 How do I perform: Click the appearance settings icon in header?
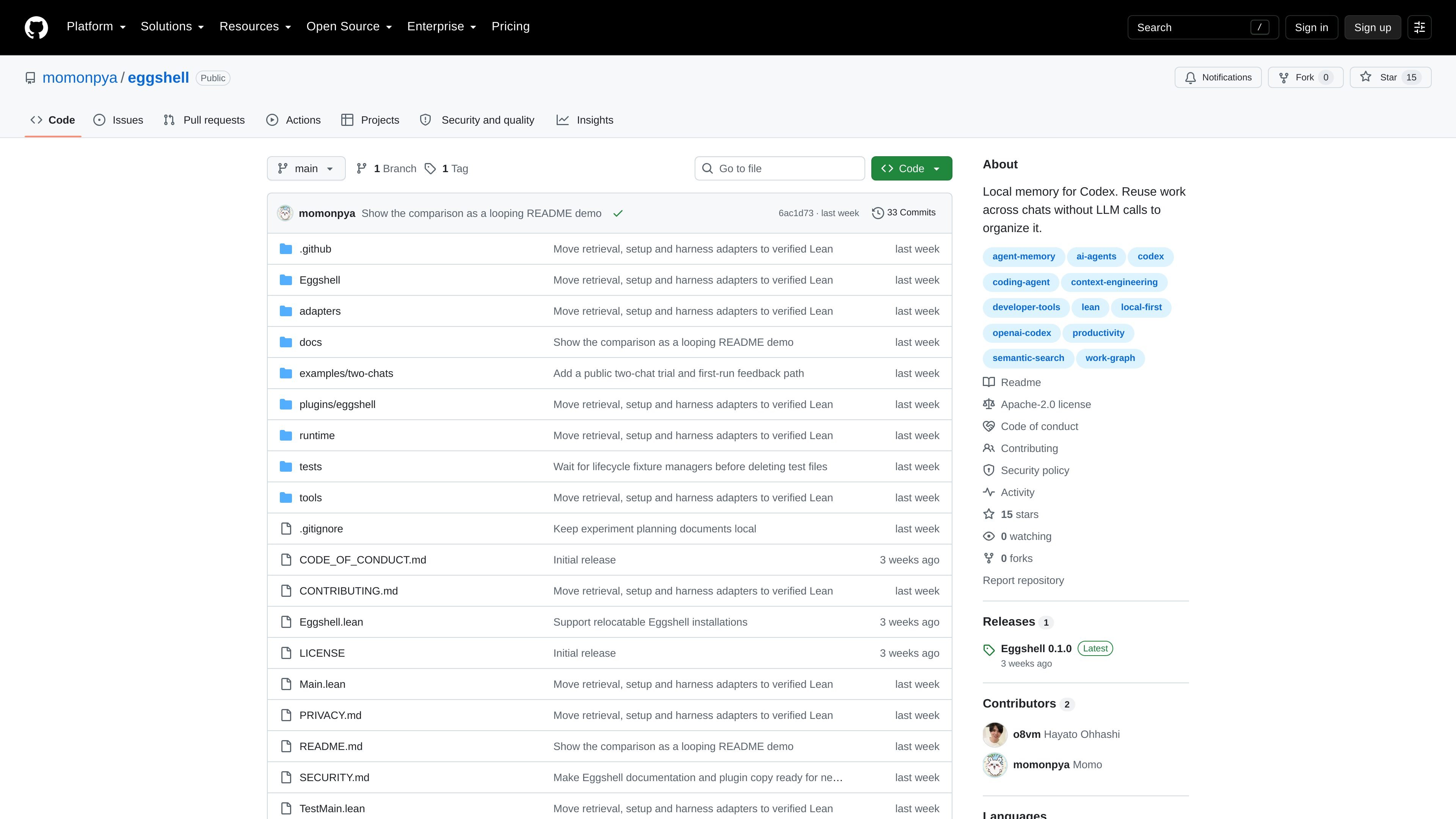point(1419,27)
